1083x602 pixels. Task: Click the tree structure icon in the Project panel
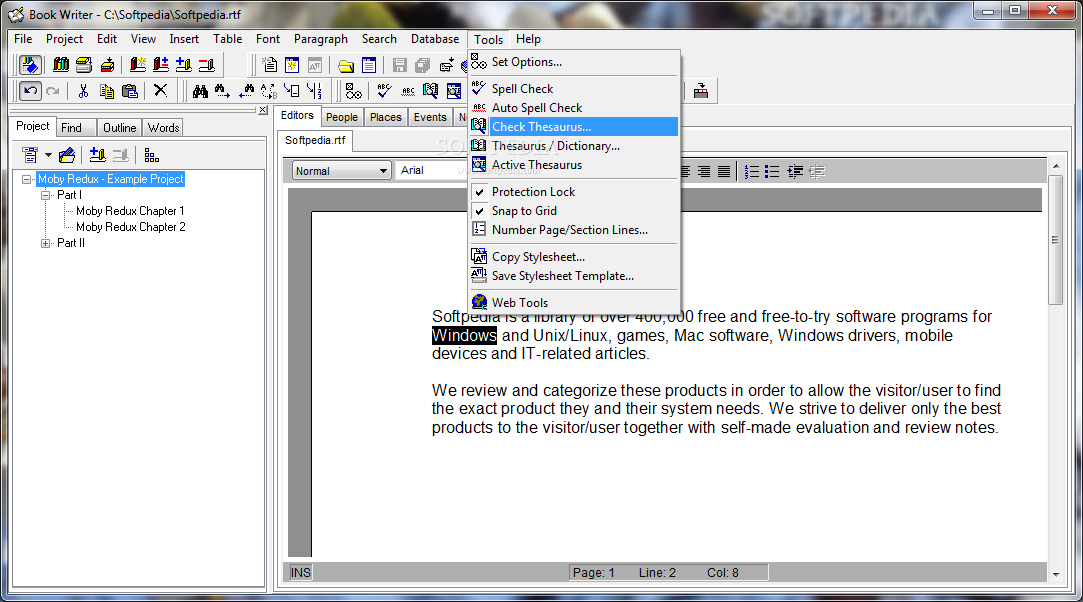click(x=152, y=155)
